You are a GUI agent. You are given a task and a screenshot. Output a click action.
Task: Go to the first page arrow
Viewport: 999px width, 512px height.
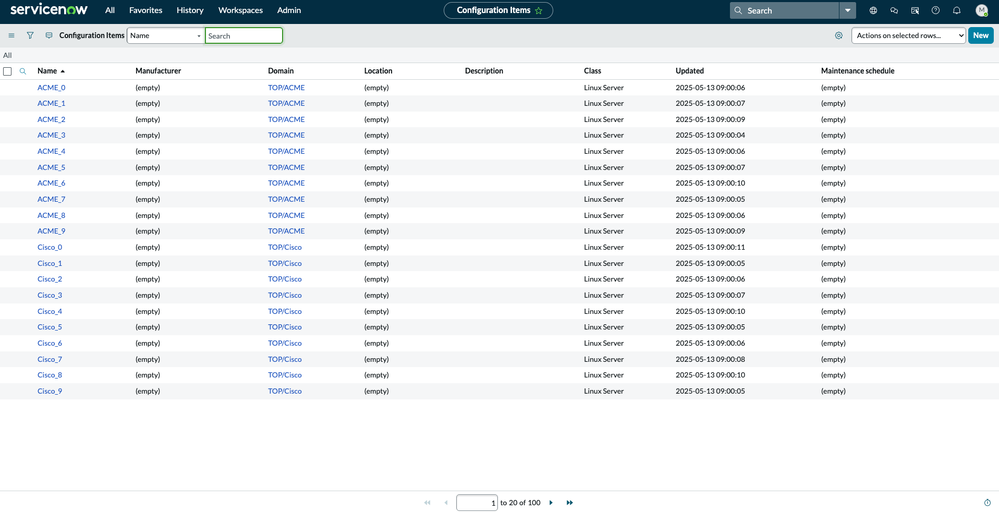click(427, 502)
